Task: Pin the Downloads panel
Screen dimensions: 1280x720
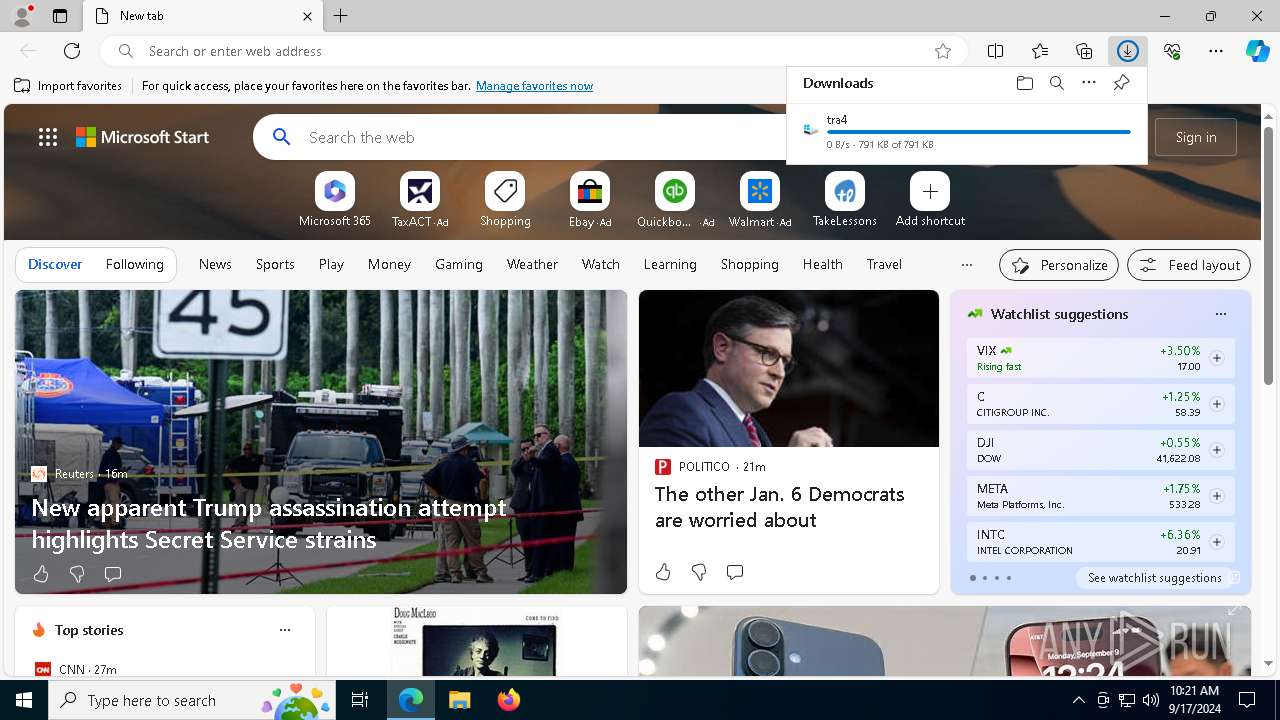Action: click(1121, 83)
